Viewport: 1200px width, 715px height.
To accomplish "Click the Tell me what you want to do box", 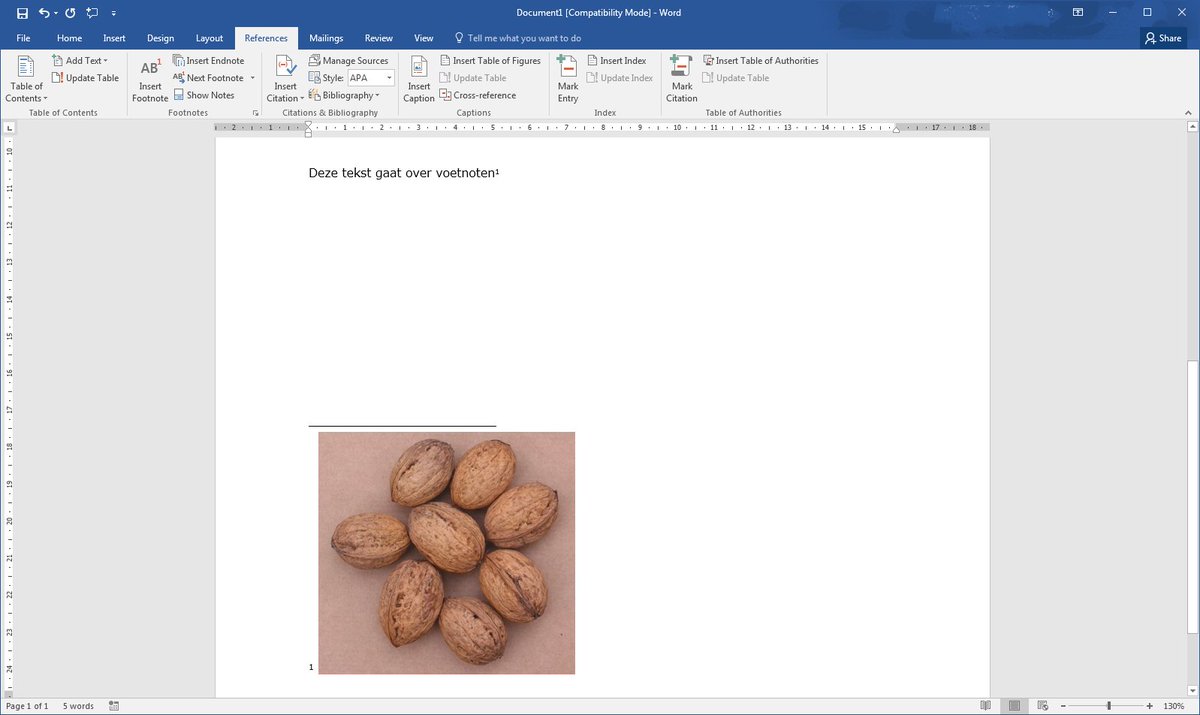I will point(518,38).
